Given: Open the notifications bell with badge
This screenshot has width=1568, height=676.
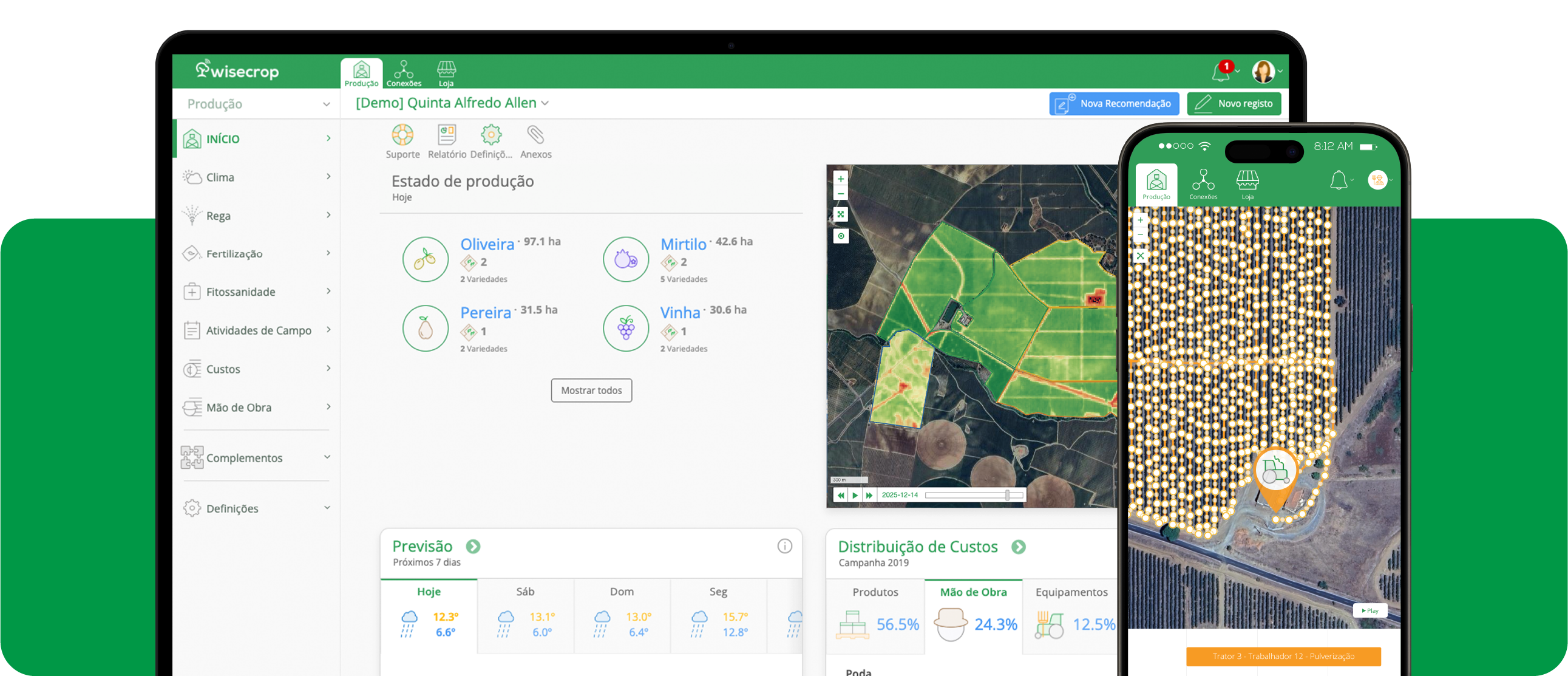Looking at the screenshot, I should (x=1222, y=72).
